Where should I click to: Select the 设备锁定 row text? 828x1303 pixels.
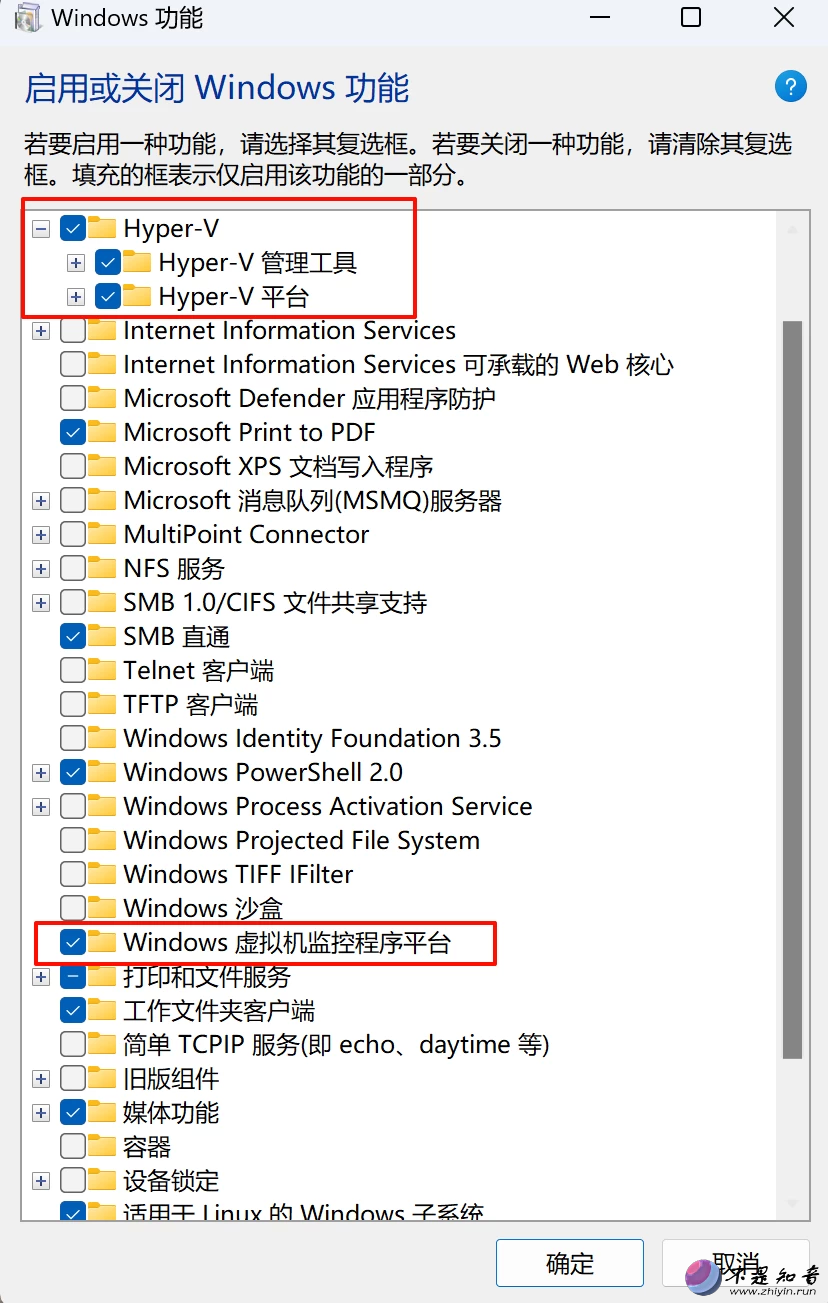point(171,1180)
